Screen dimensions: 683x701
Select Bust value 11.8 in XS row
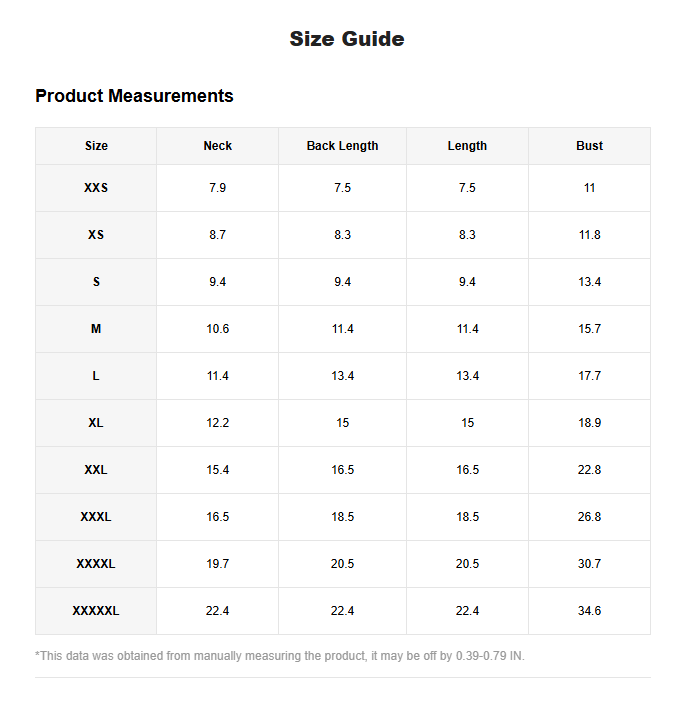point(589,235)
